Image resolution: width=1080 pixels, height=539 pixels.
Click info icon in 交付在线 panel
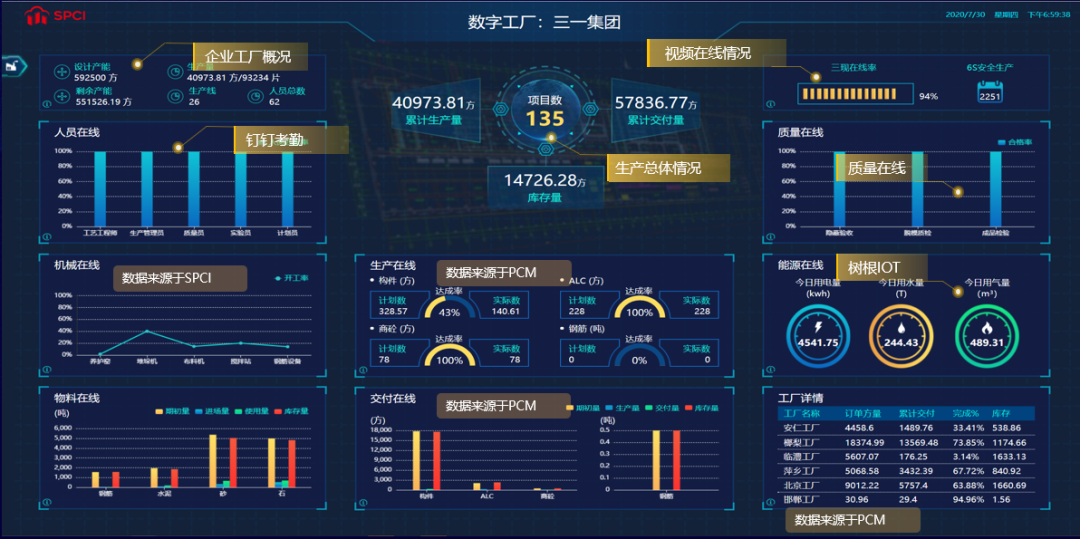click(x=362, y=503)
